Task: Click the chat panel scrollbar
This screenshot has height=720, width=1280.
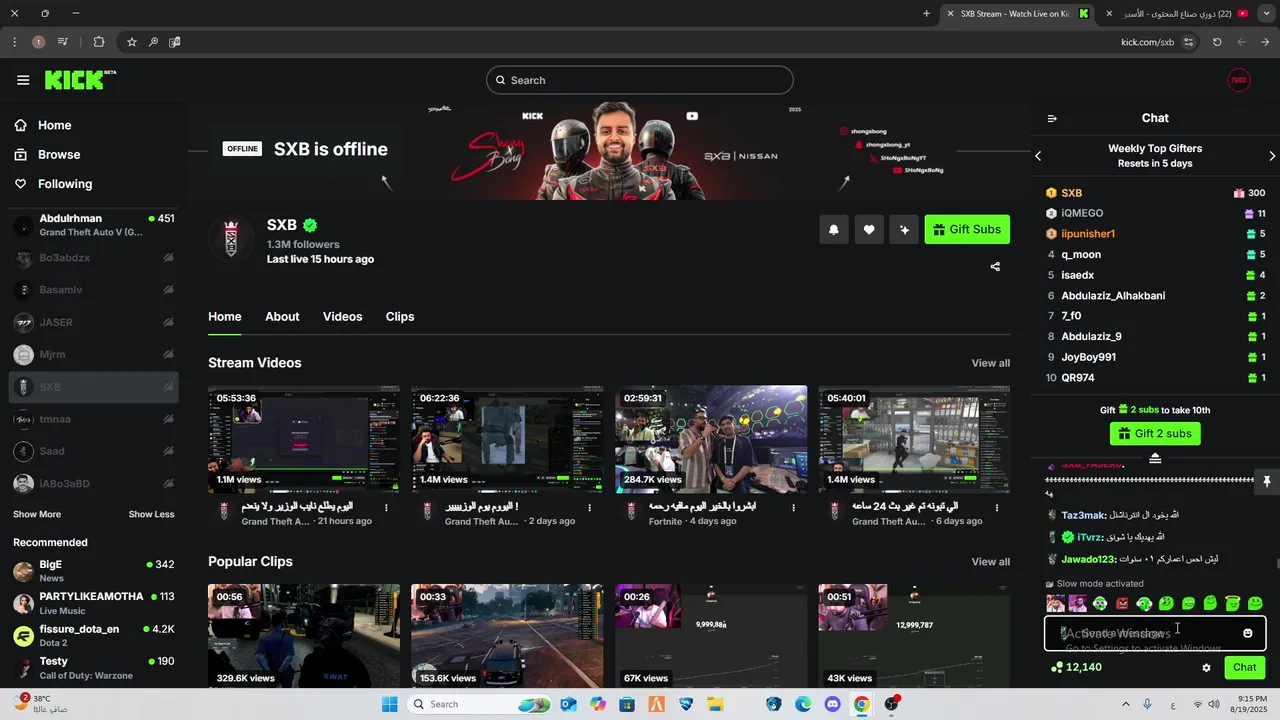Action: click(x=1276, y=563)
